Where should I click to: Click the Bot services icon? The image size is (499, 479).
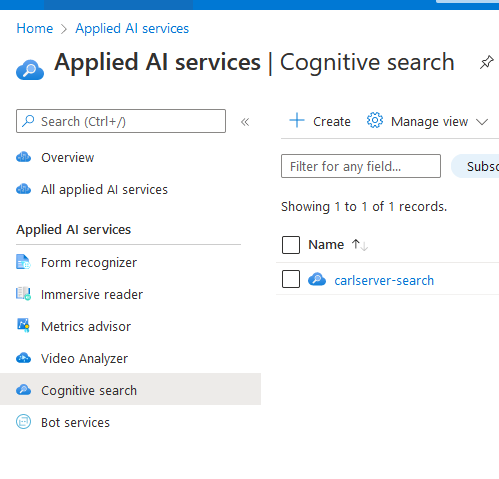click(x=23, y=422)
